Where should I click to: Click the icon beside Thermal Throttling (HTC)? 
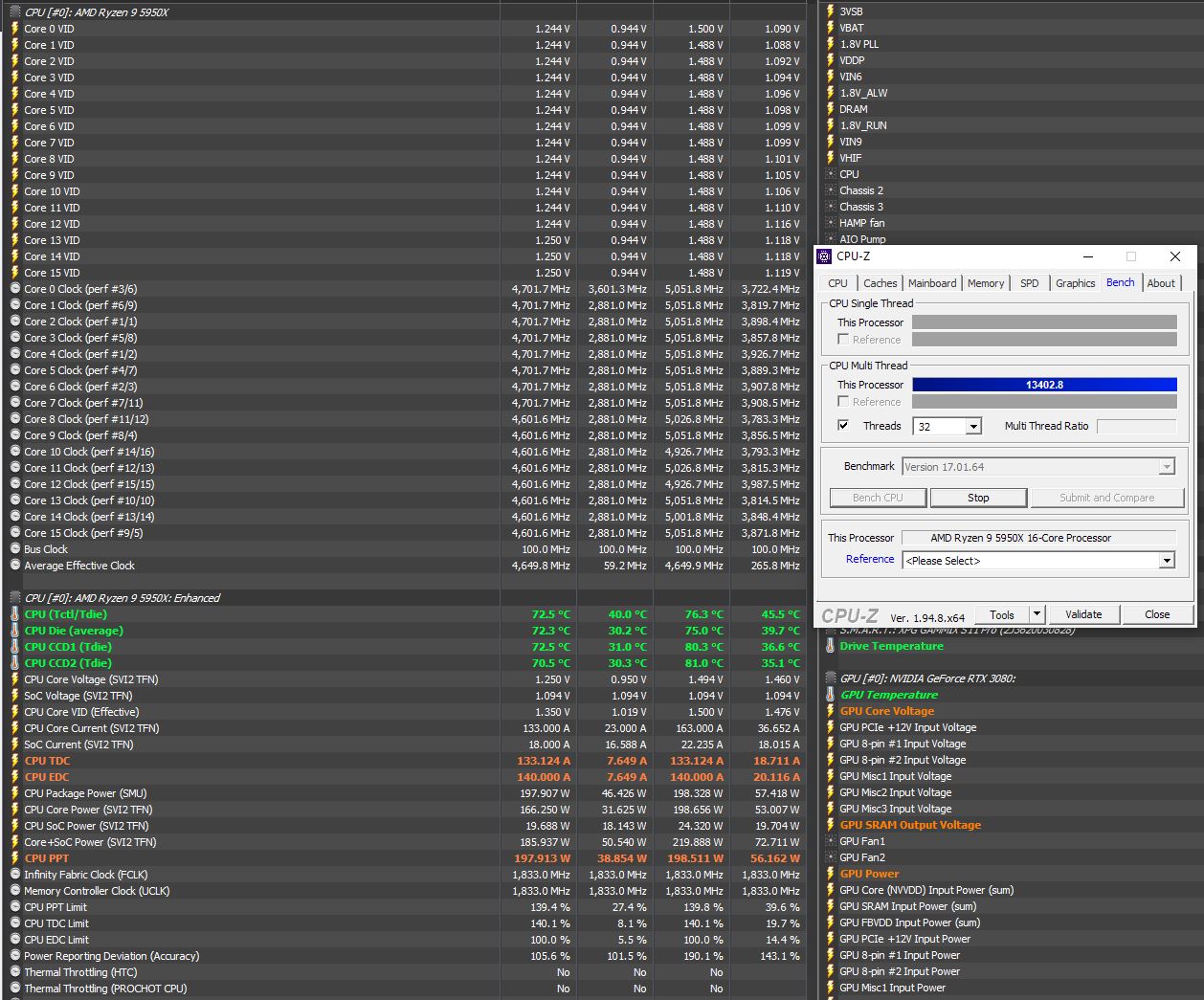point(14,972)
